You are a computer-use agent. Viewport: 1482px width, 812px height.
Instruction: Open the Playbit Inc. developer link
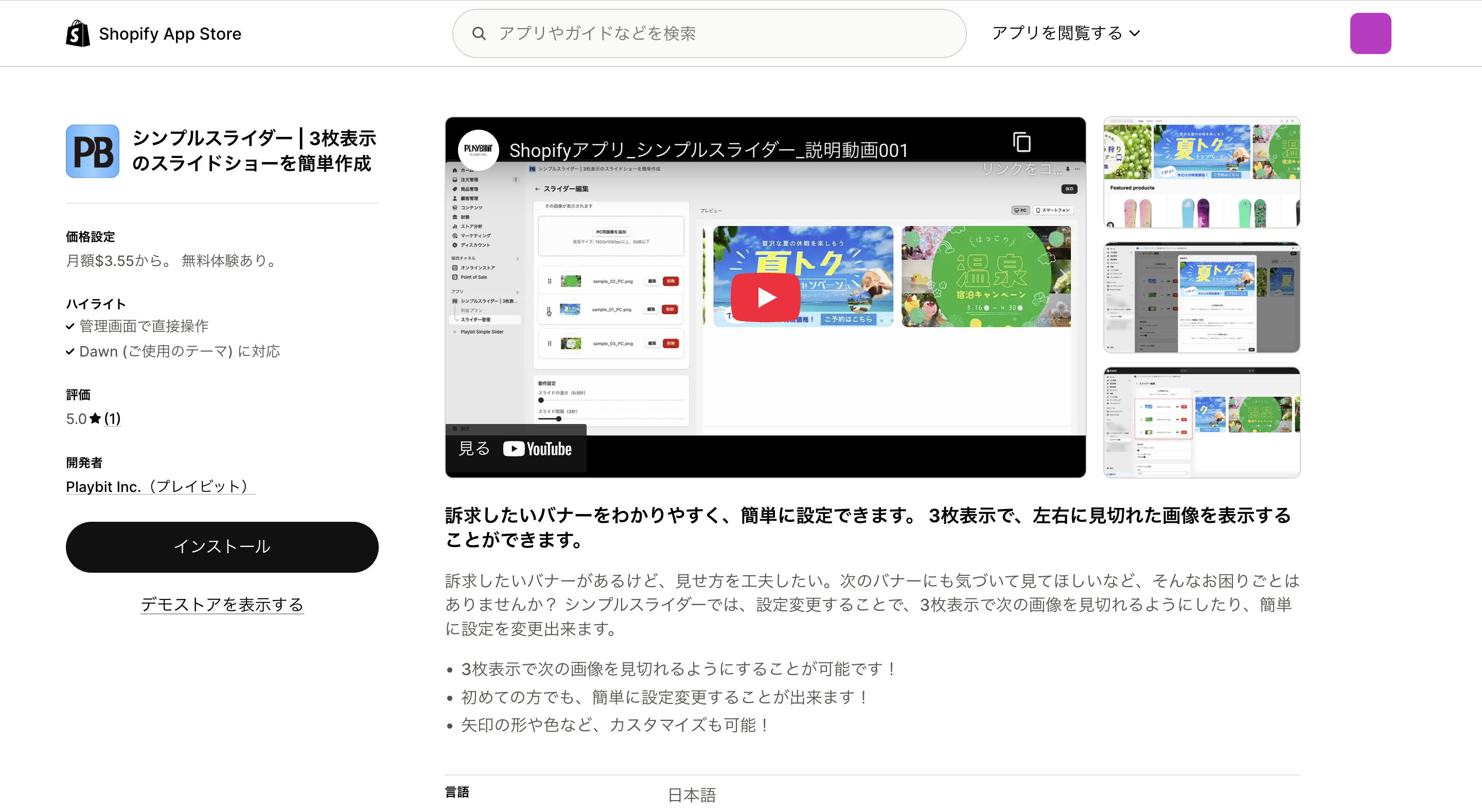tap(160, 486)
